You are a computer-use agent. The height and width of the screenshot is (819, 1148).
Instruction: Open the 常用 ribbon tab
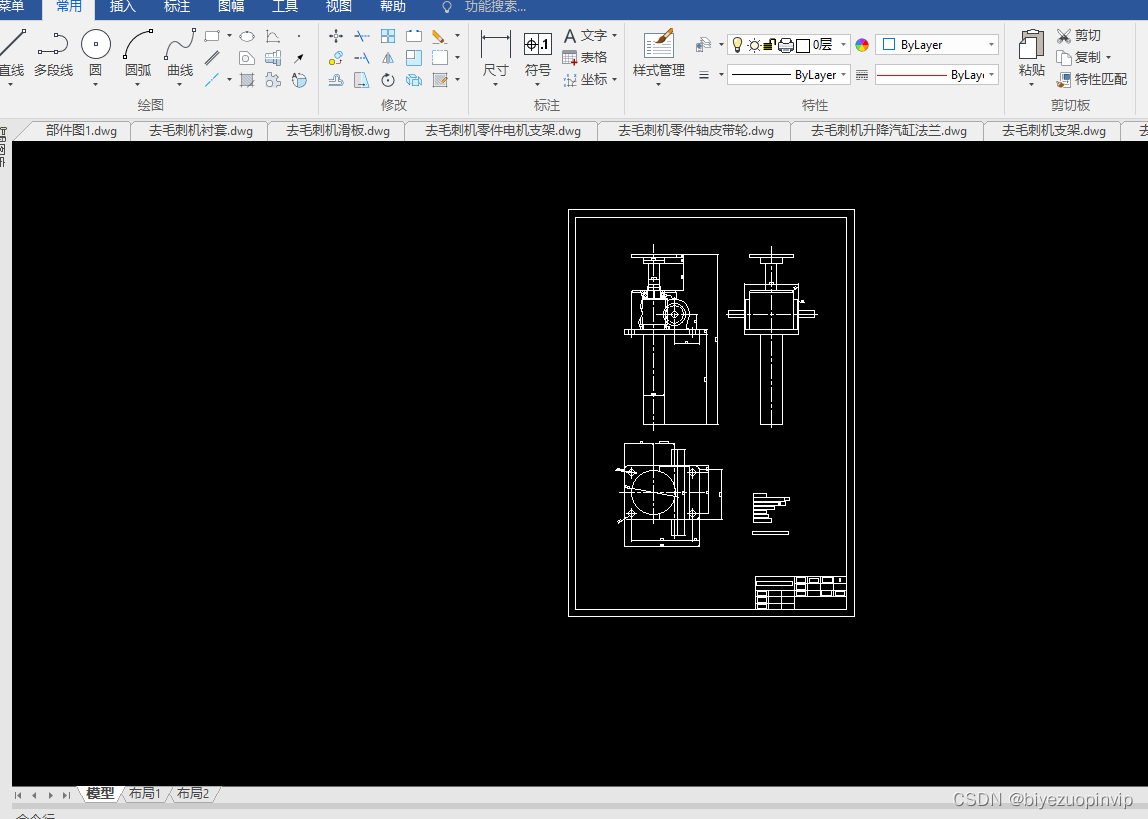pos(69,7)
